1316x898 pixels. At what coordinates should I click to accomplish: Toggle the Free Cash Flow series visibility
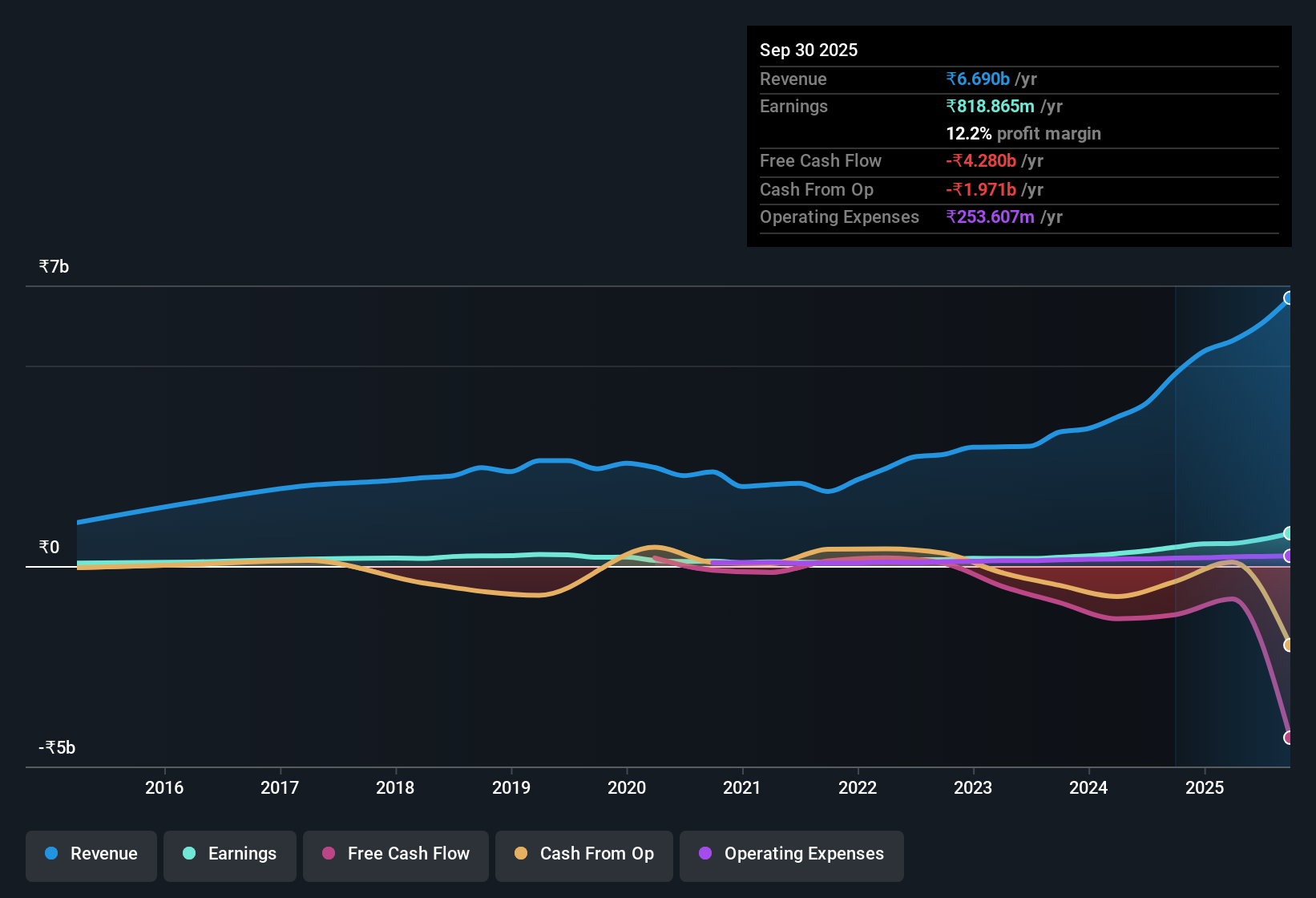tap(395, 855)
